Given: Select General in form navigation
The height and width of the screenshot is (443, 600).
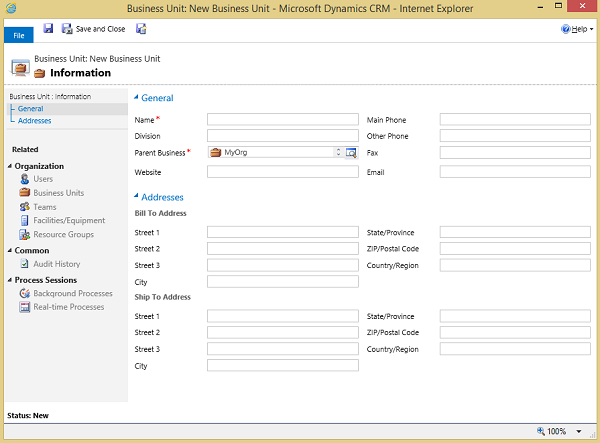Looking at the screenshot, I should pos(30,108).
